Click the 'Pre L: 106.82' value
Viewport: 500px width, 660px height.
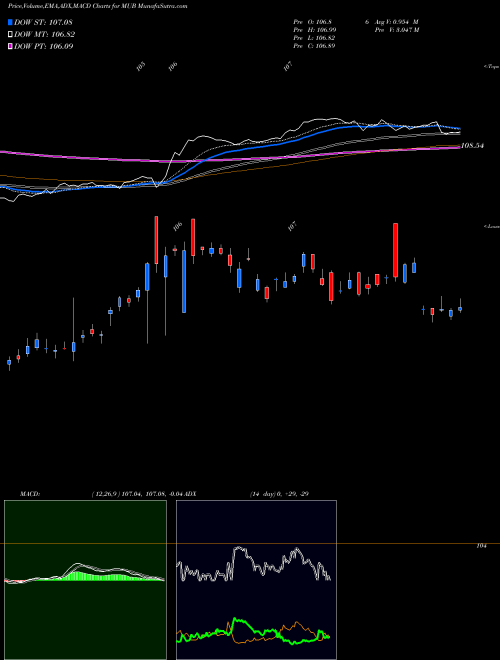coord(314,38)
